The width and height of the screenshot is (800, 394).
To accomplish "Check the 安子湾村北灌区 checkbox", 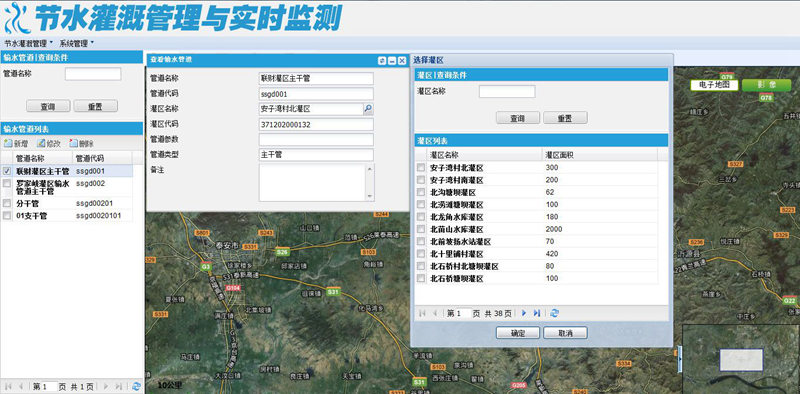I will [x=420, y=167].
